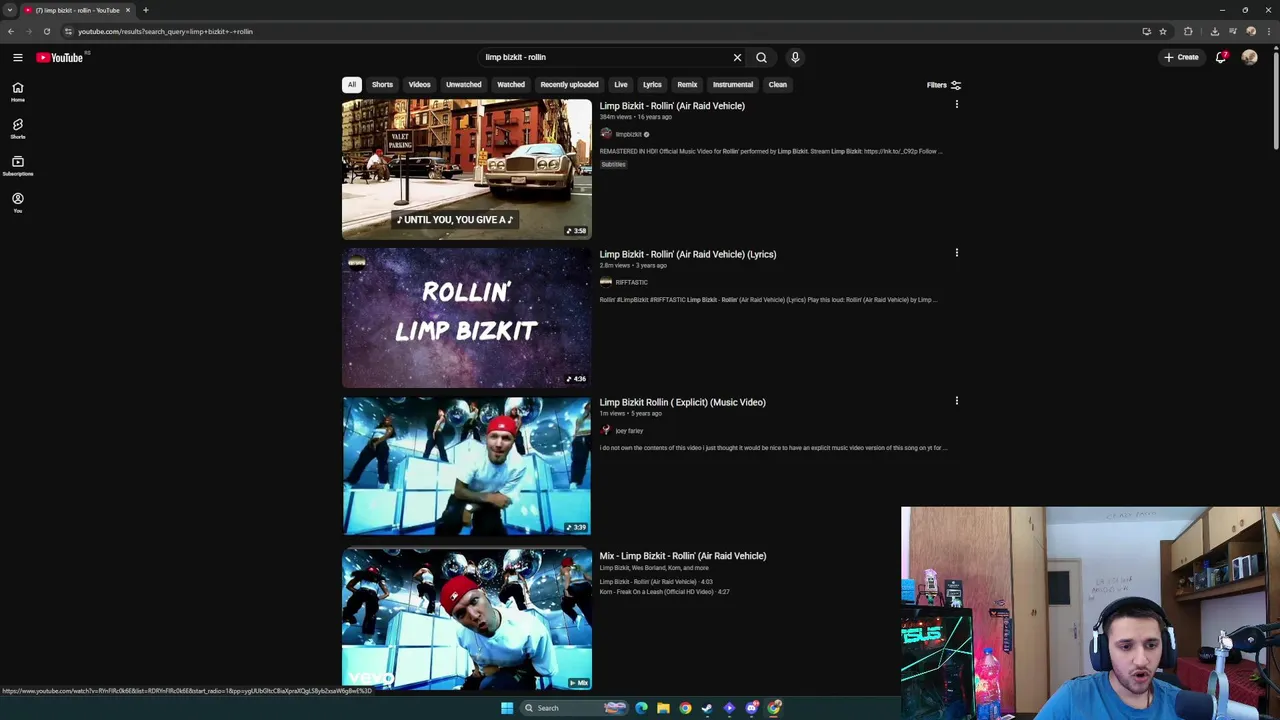The height and width of the screenshot is (720, 1280).
Task: Select the Unwatched filter chip
Action: [463, 85]
